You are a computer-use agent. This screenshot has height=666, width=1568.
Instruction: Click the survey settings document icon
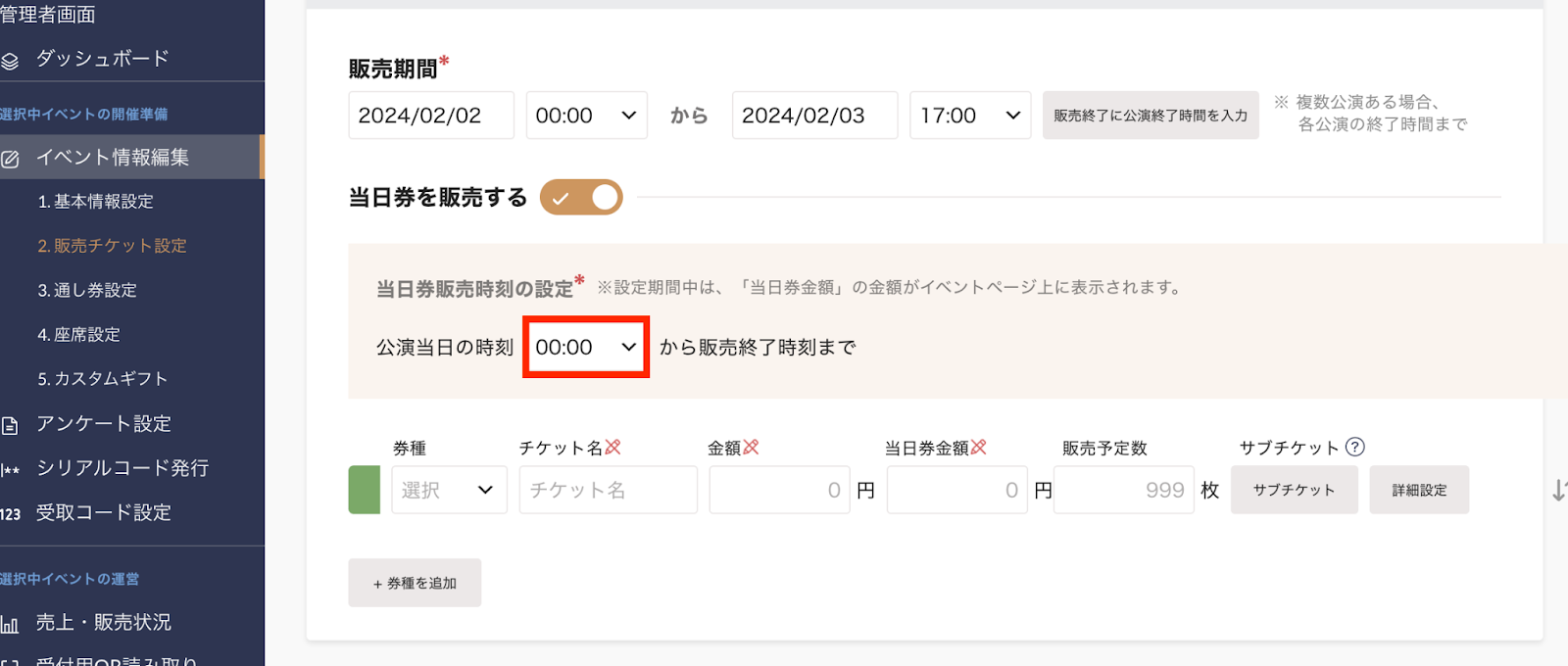[x=10, y=425]
